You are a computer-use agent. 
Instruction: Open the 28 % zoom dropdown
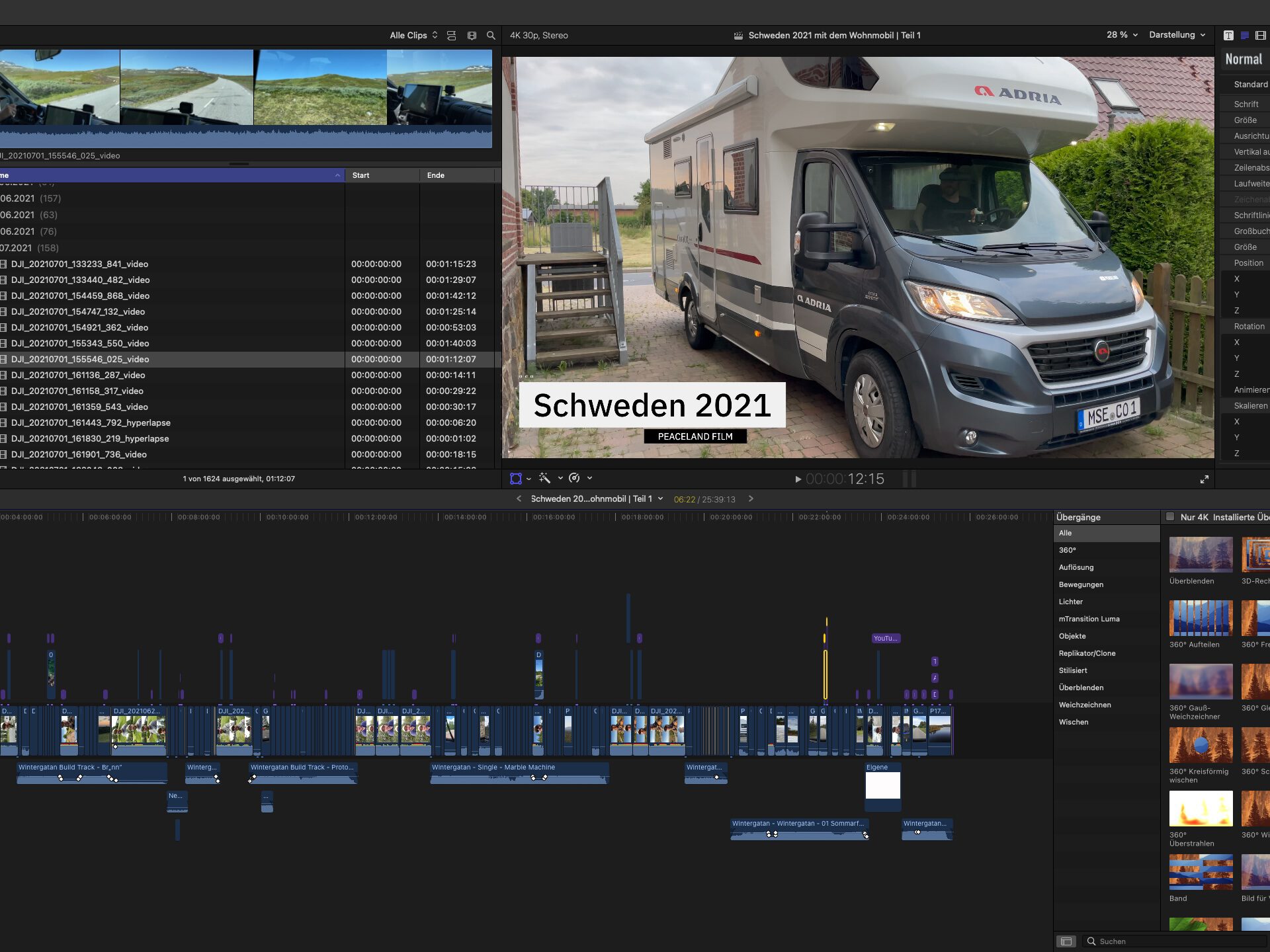(1122, 35)
